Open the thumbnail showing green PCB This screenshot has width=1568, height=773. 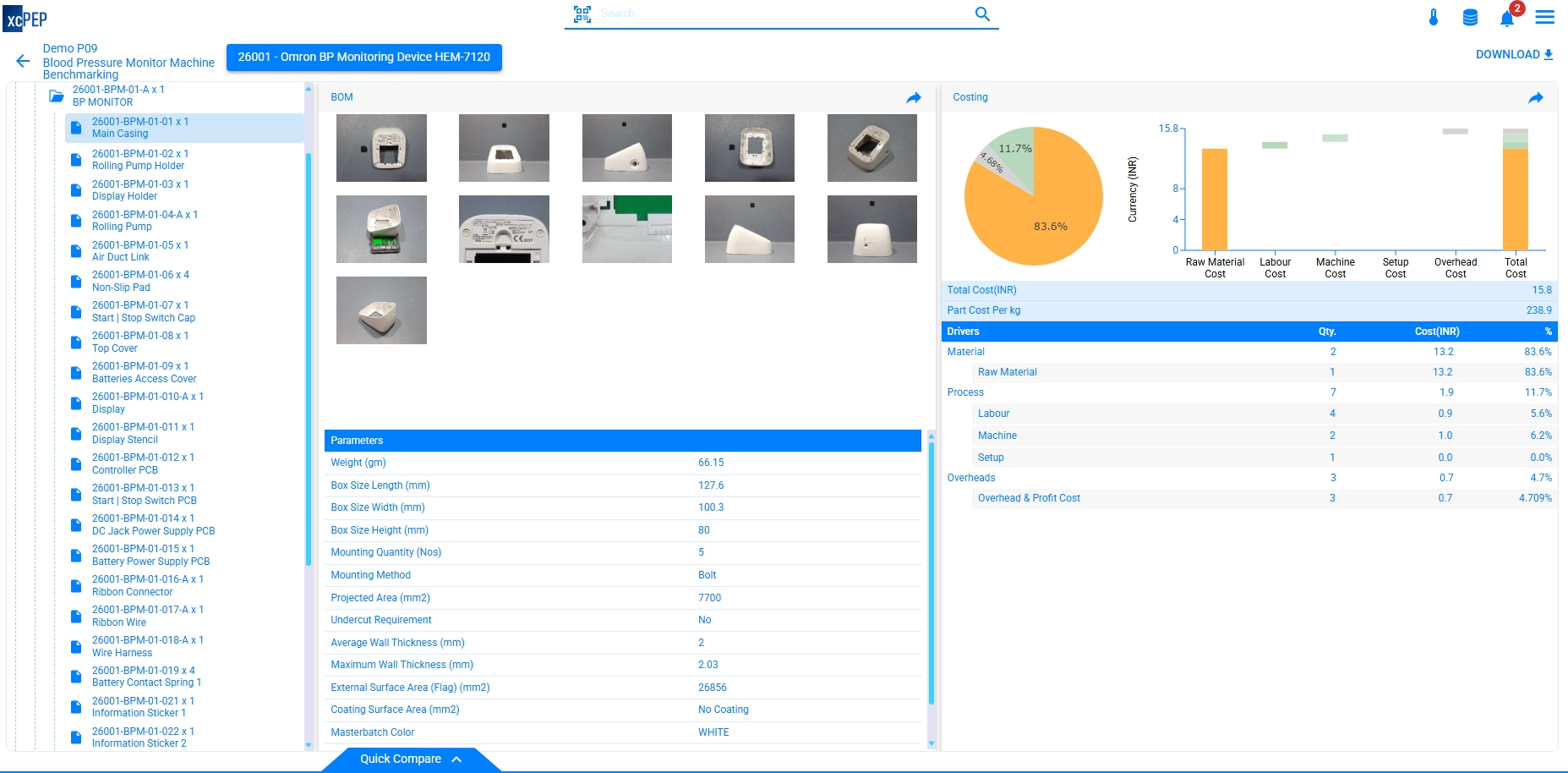[x=627, y=229]
